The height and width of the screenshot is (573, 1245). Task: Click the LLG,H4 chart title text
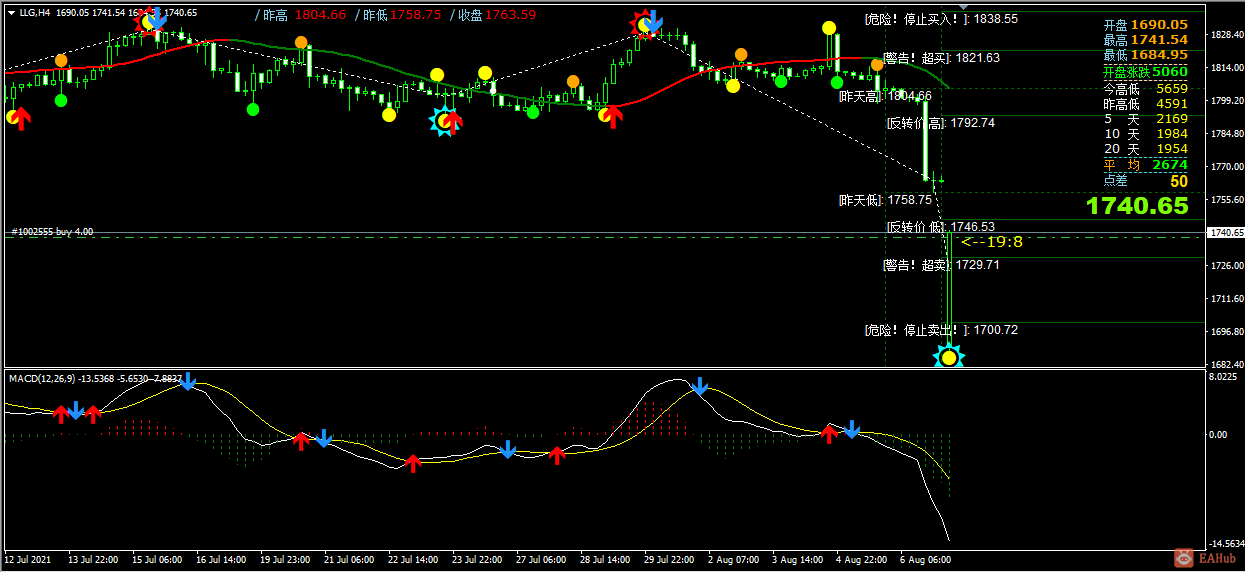[x=35, y=13]
